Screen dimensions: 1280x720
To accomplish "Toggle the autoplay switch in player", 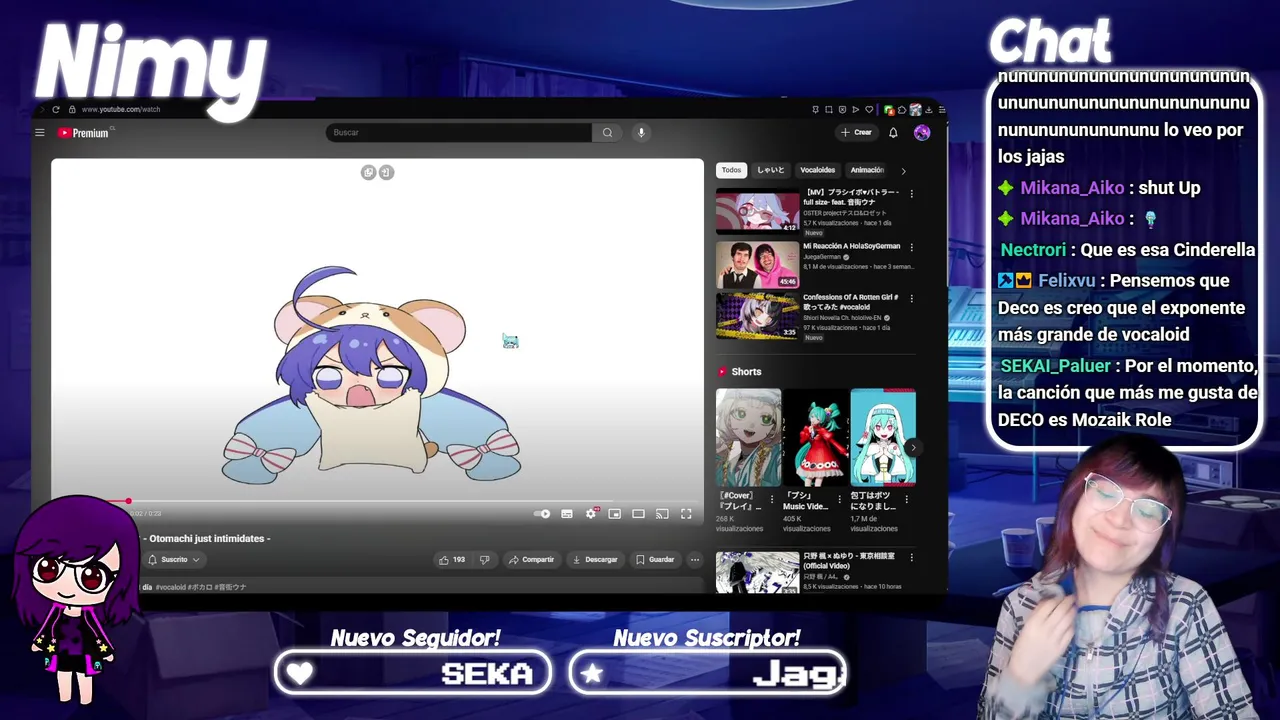I will (542, 514).
